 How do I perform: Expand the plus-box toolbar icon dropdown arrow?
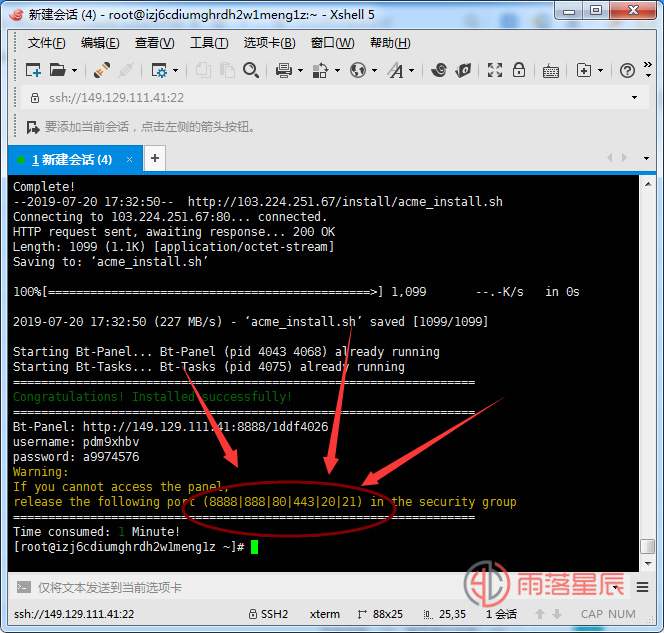point(600,70)
